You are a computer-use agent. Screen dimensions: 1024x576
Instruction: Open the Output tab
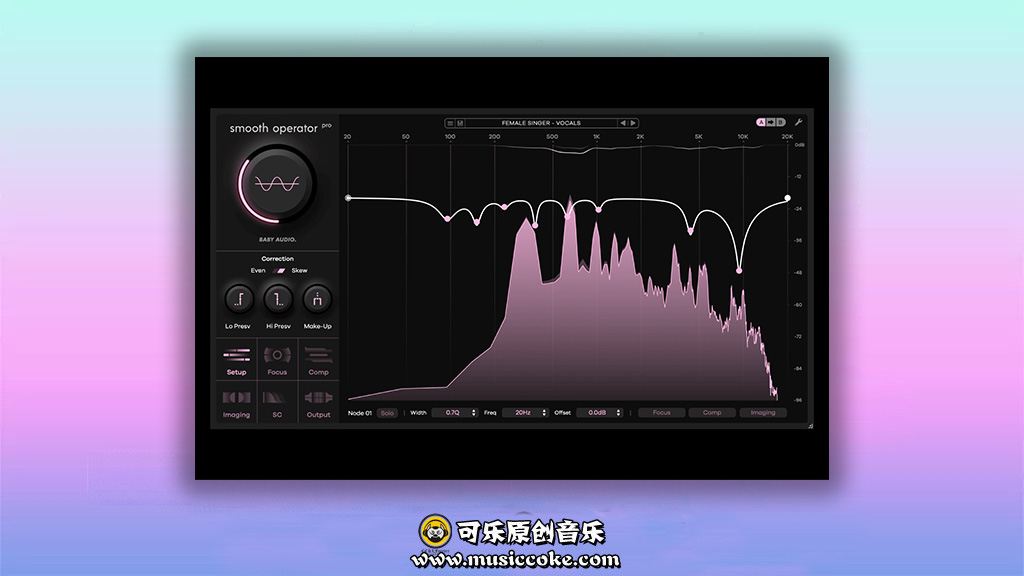click(x=318, y=404)
